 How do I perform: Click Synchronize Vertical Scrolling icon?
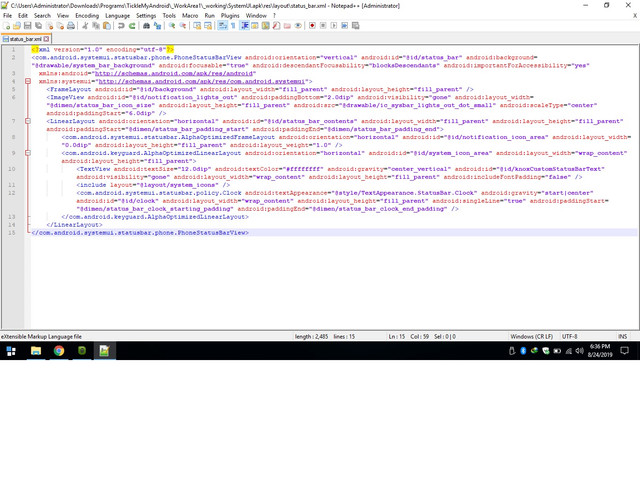(197, 26)
